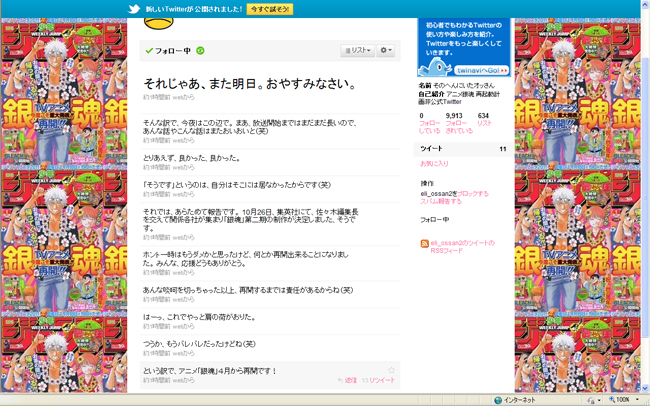Open the arrow beside 100% zoom level
This screenshot has height=406, width=650.
coord(637,400)
